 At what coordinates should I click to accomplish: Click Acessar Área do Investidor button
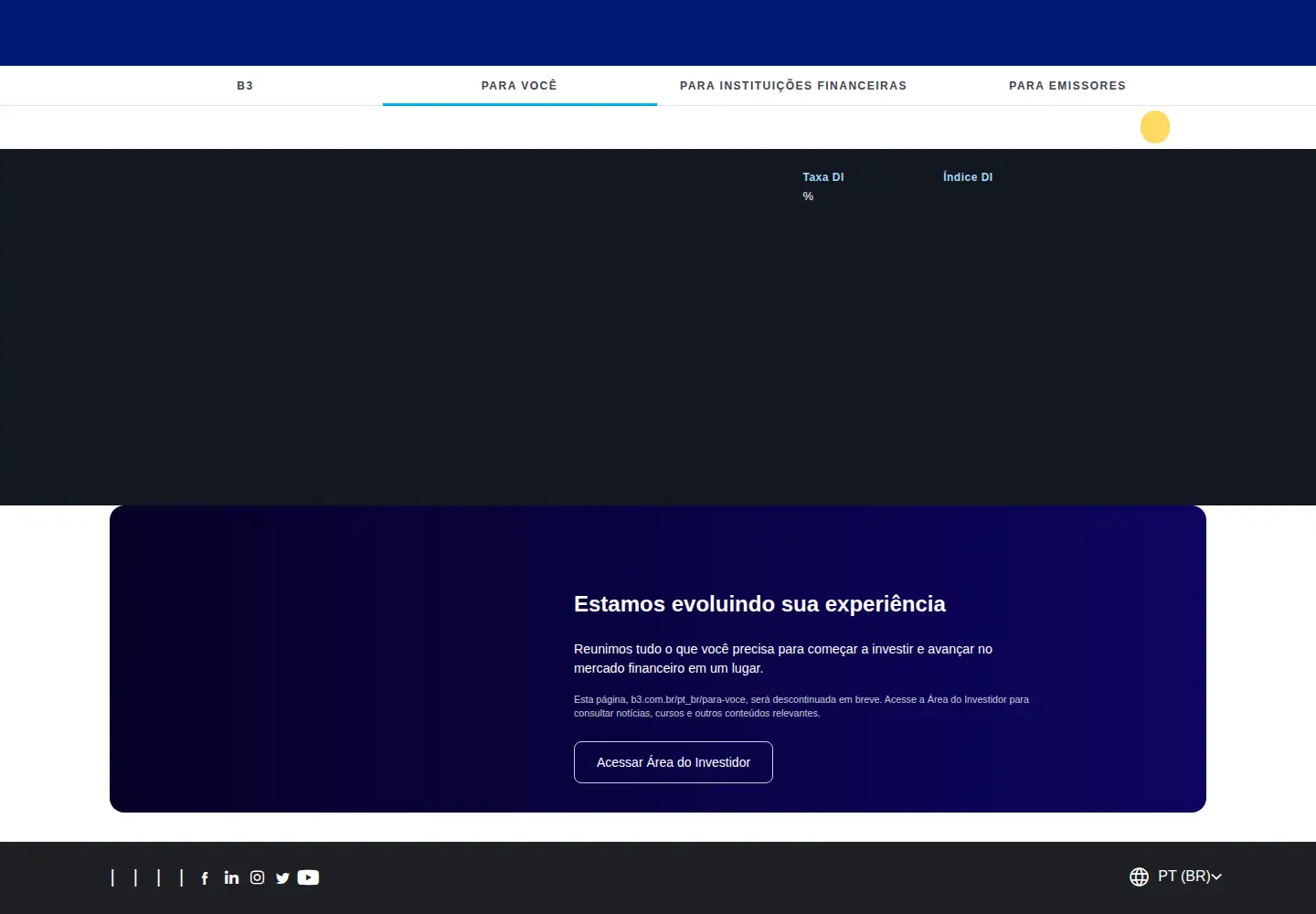point(674,762)
